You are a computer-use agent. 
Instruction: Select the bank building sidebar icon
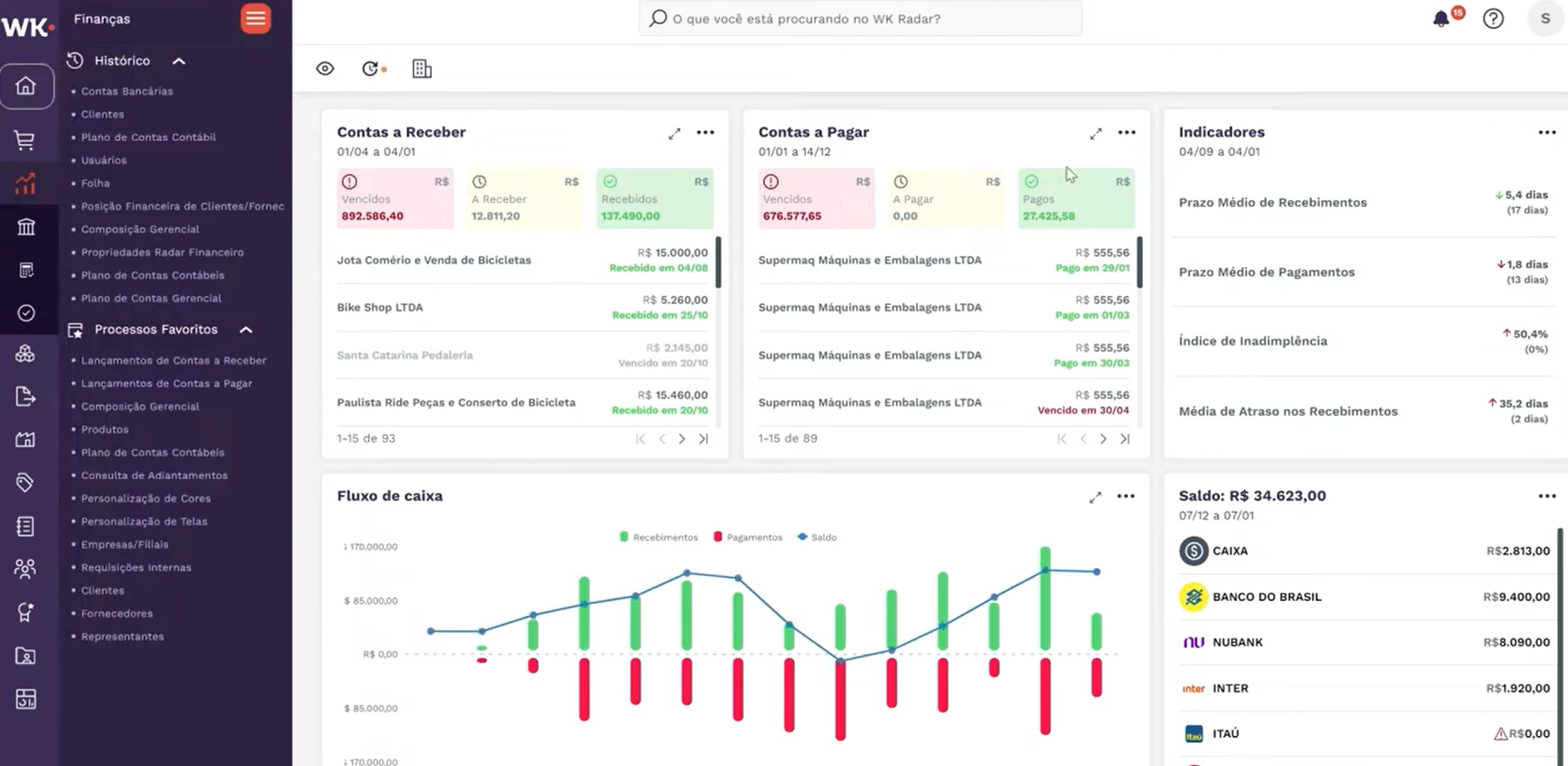26,227
